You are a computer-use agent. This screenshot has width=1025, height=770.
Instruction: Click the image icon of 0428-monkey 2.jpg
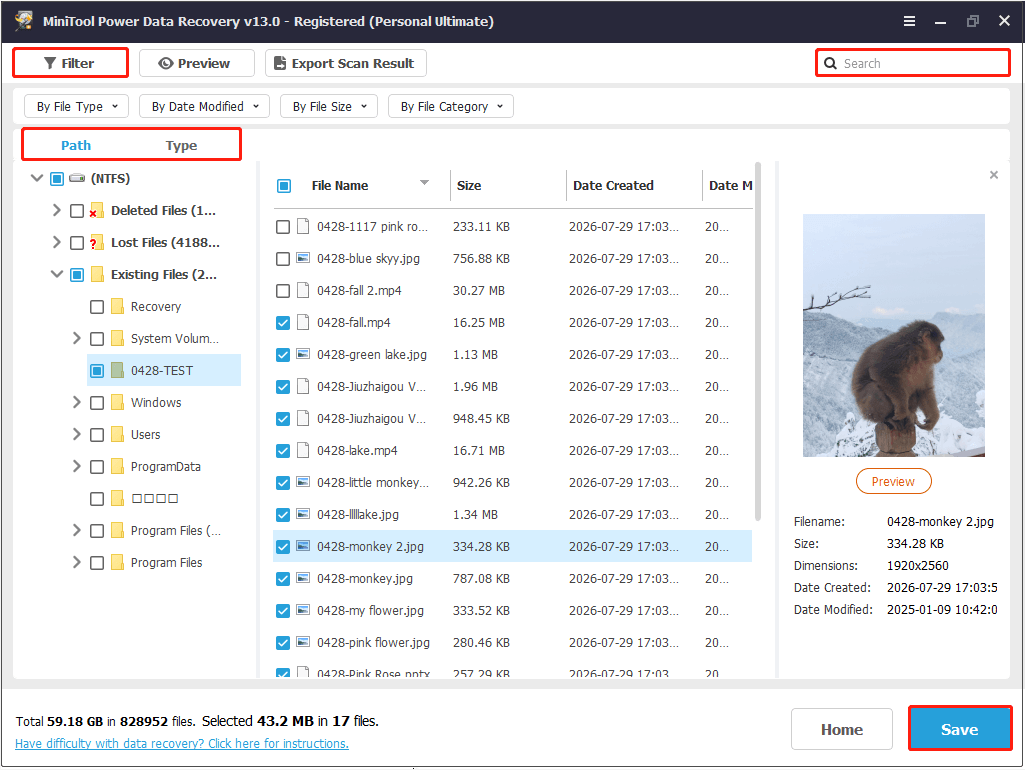pyautogui.click(x=303, y=546)
